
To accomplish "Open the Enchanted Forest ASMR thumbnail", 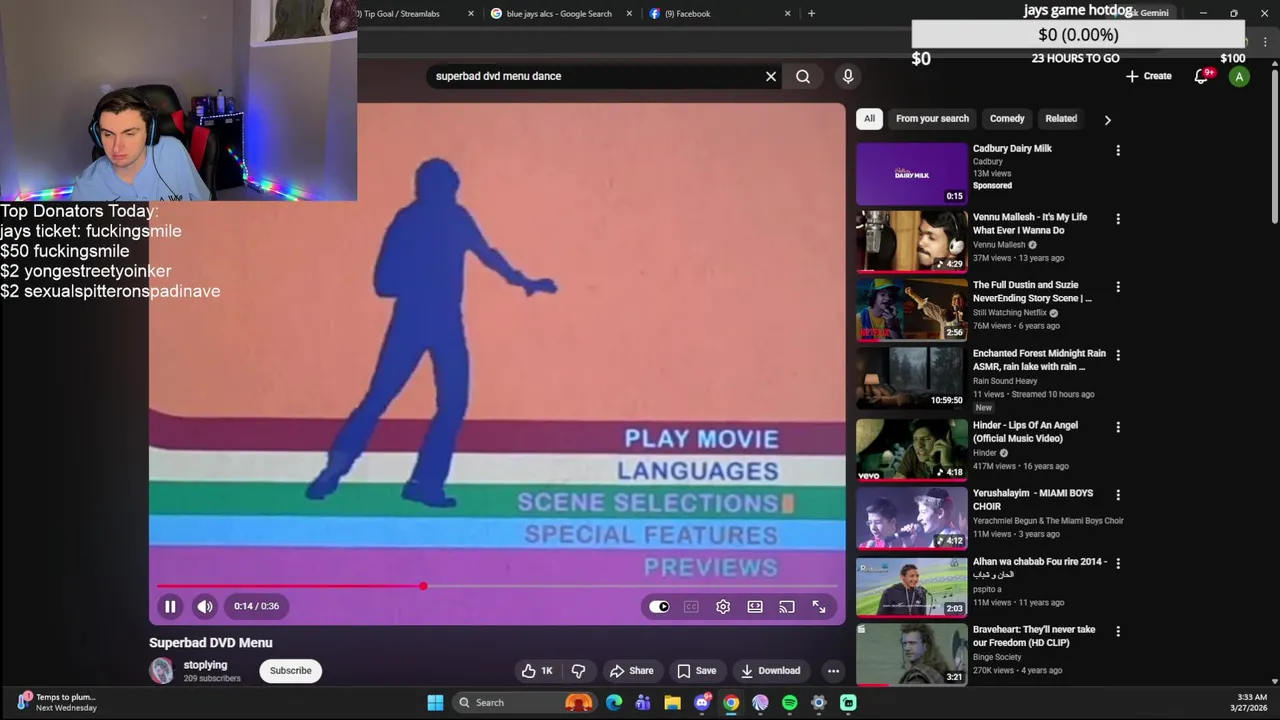I will 912,378.
